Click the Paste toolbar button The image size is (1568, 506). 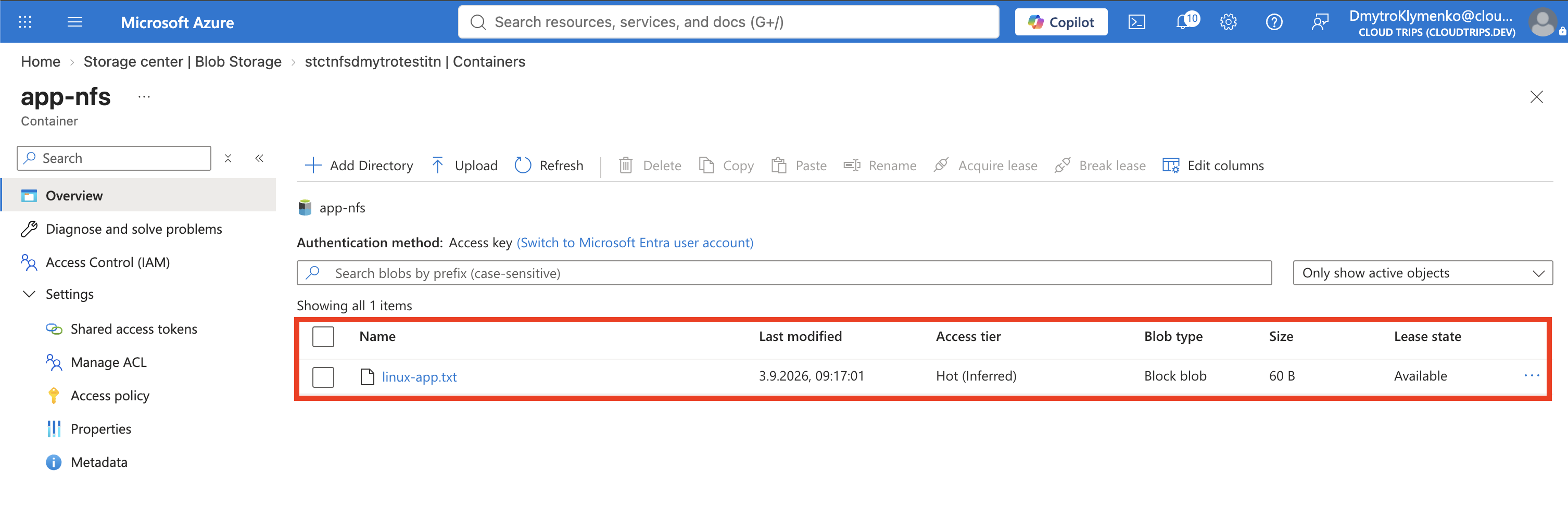click(799, 166)
